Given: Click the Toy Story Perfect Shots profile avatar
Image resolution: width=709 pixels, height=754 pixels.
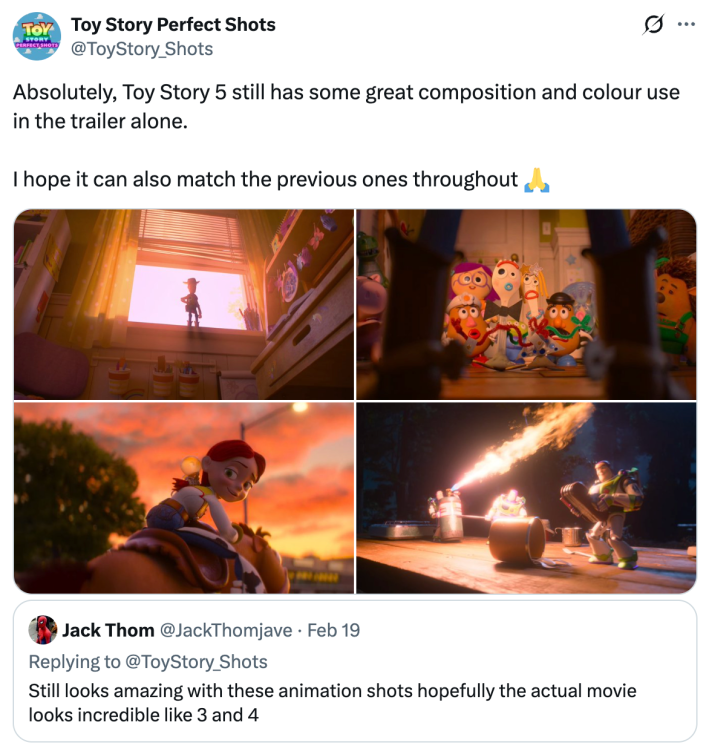Looking at the screenshot, I should point(36,35).
